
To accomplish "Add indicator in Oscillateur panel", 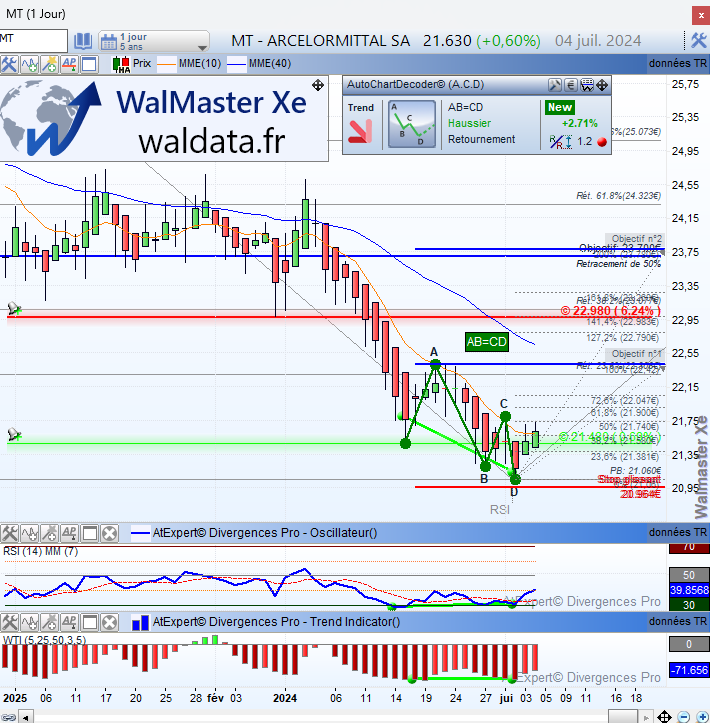I will coord(30,533).
